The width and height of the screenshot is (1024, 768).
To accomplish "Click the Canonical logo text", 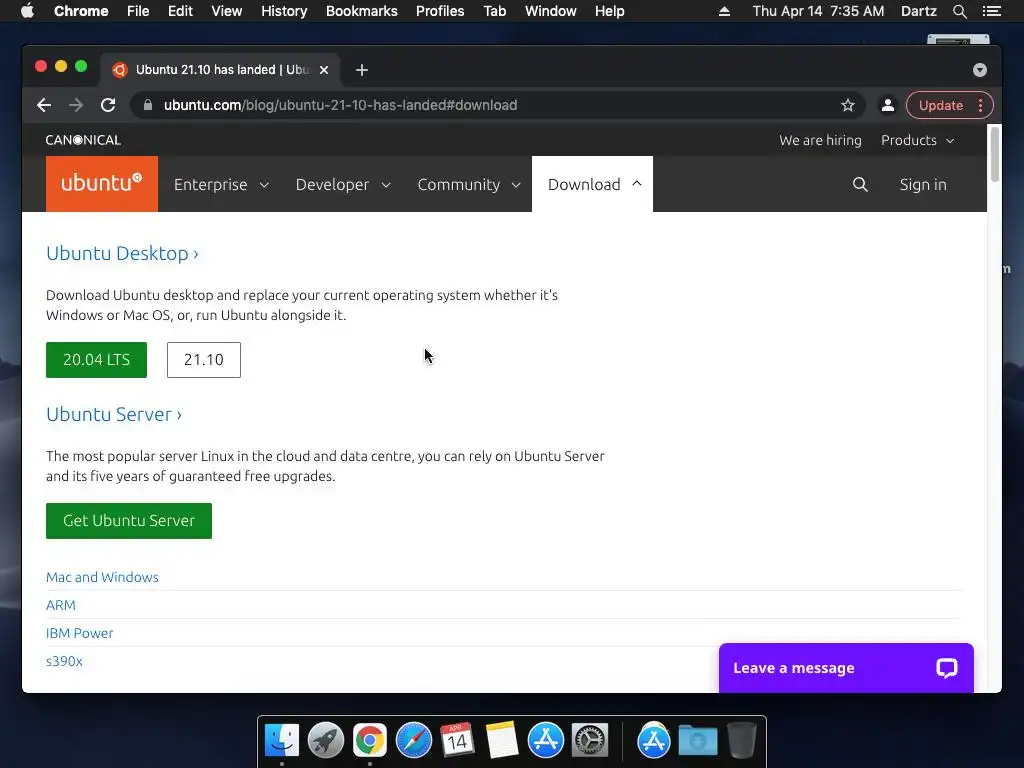I will [83, 140].
